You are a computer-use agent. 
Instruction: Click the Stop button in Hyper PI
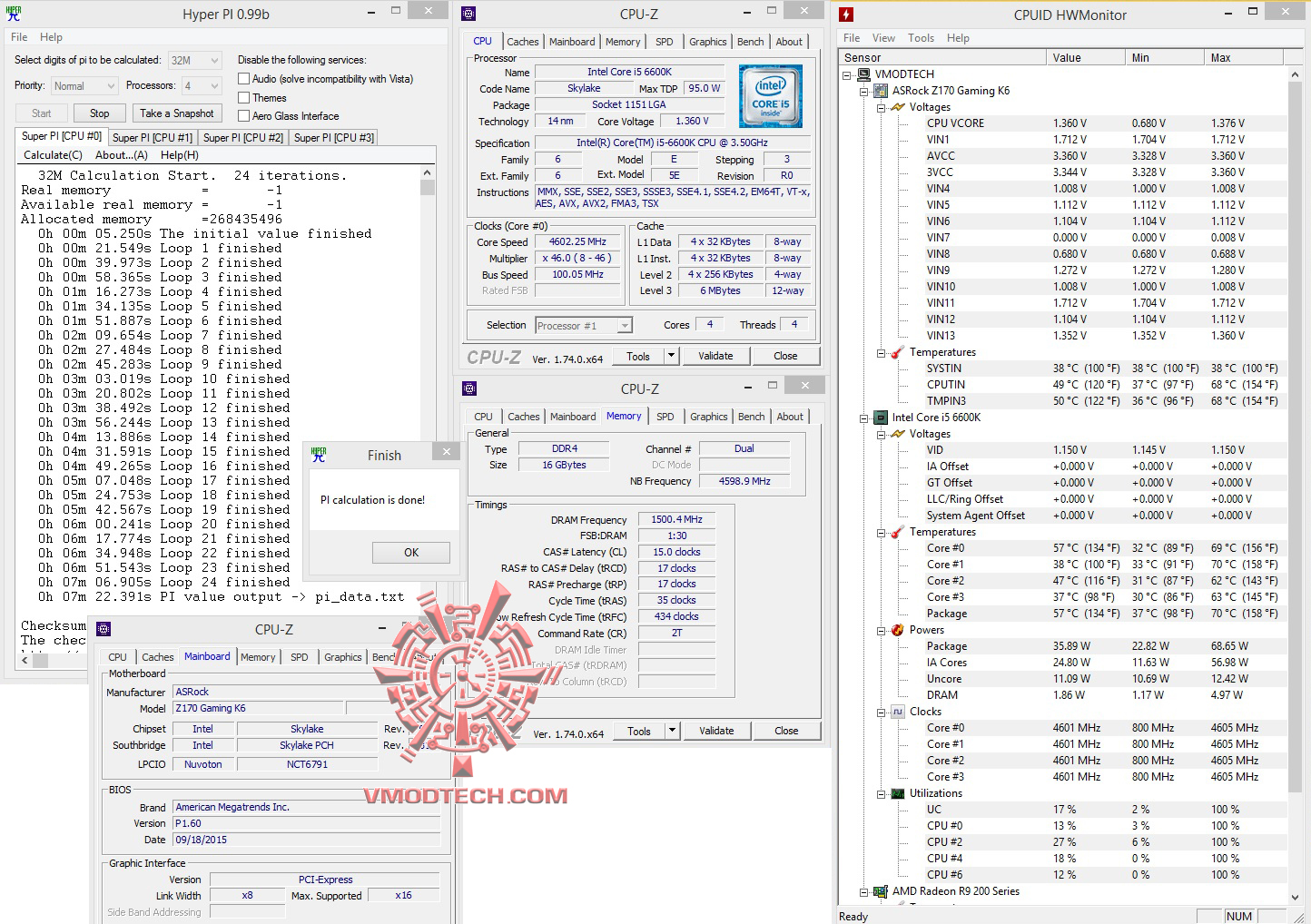coord(100,113)
